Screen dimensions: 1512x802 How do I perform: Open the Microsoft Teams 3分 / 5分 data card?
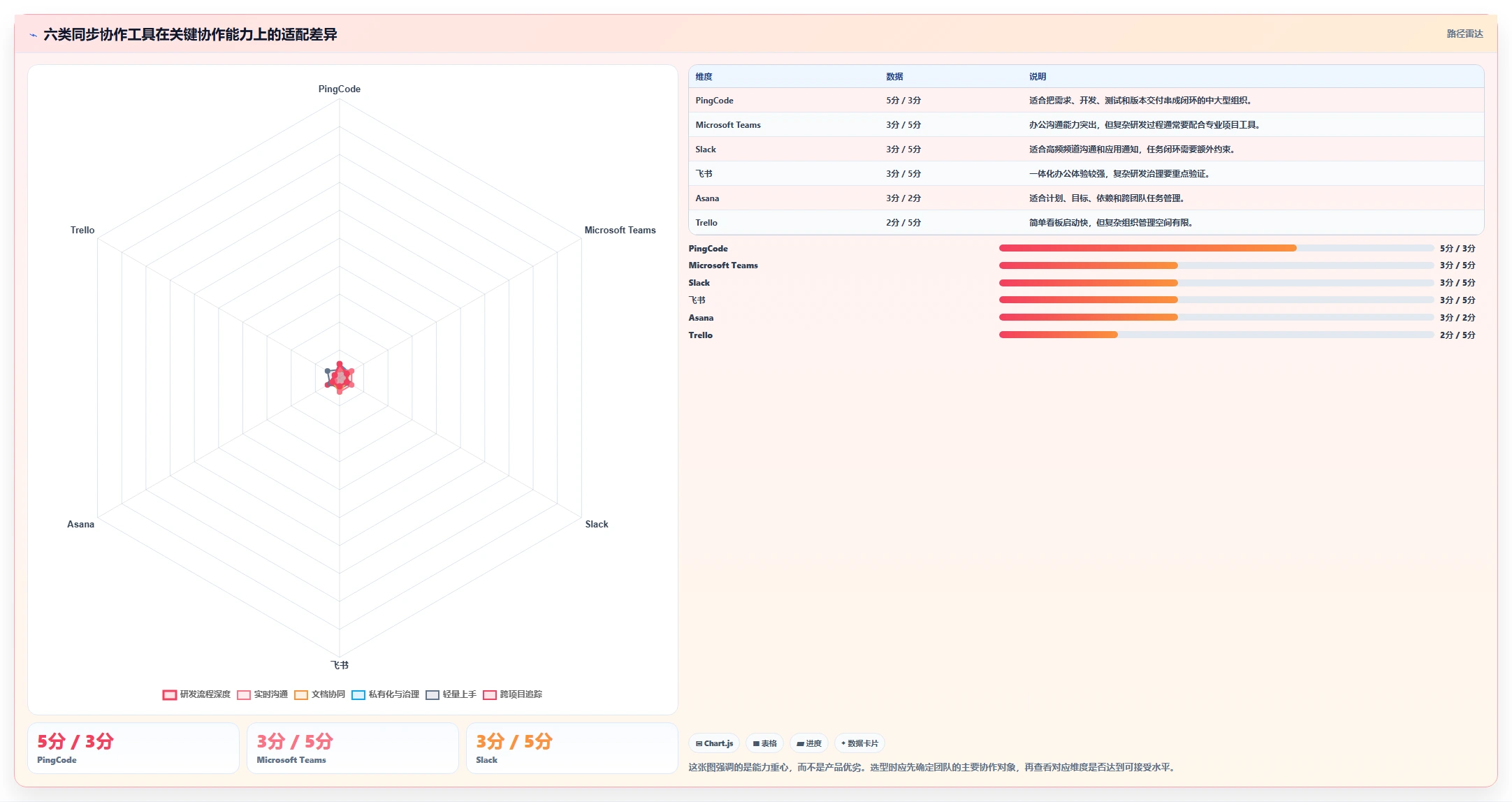point(353,748)
